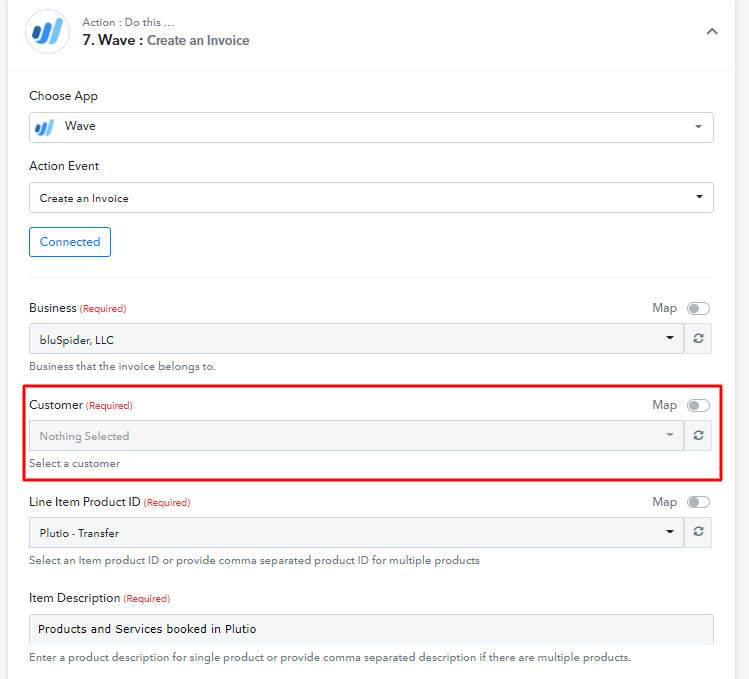Viewport: 749px width, 679px height.
Task: Click the 'Business that the invoice belongs to.' hint
Action: pyautogui.click(x=122, y=366)
